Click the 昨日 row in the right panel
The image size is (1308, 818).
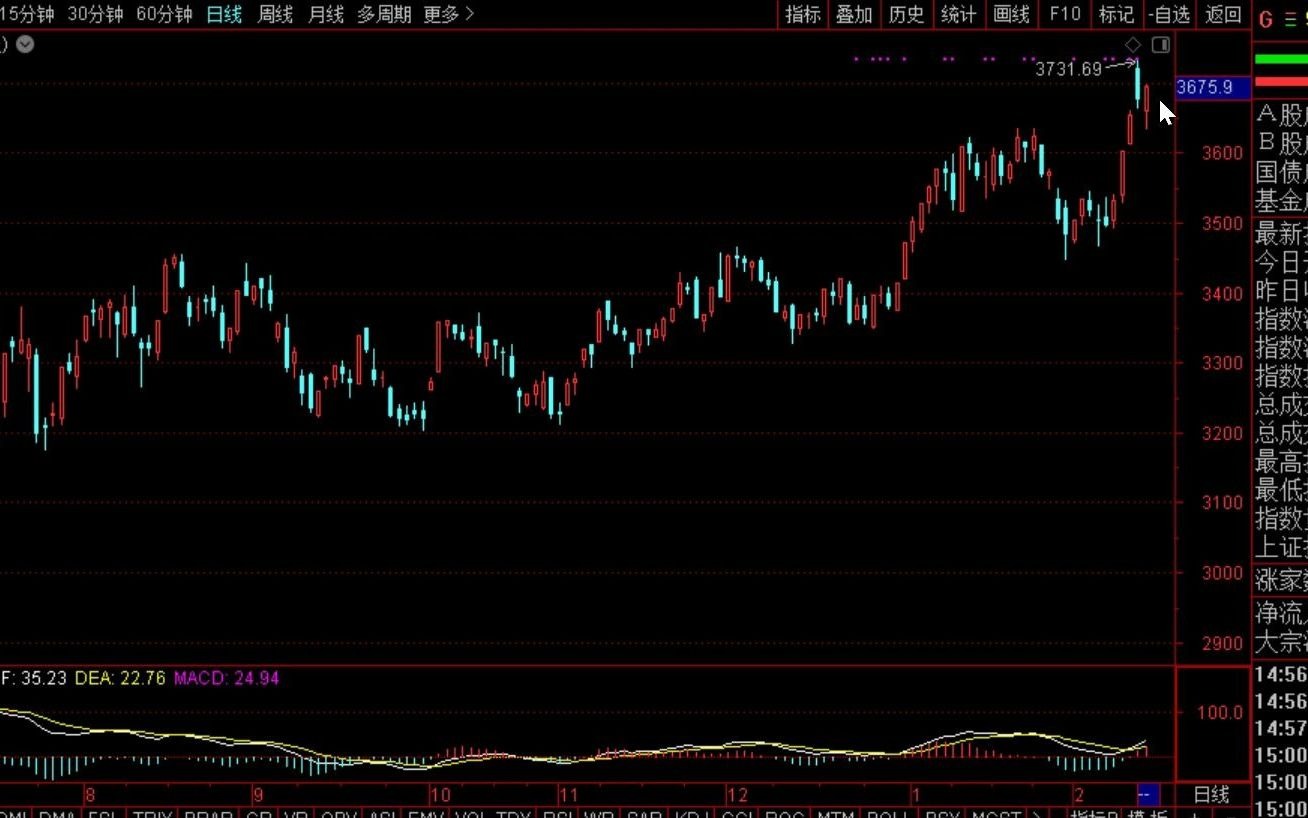[1281, 292]
